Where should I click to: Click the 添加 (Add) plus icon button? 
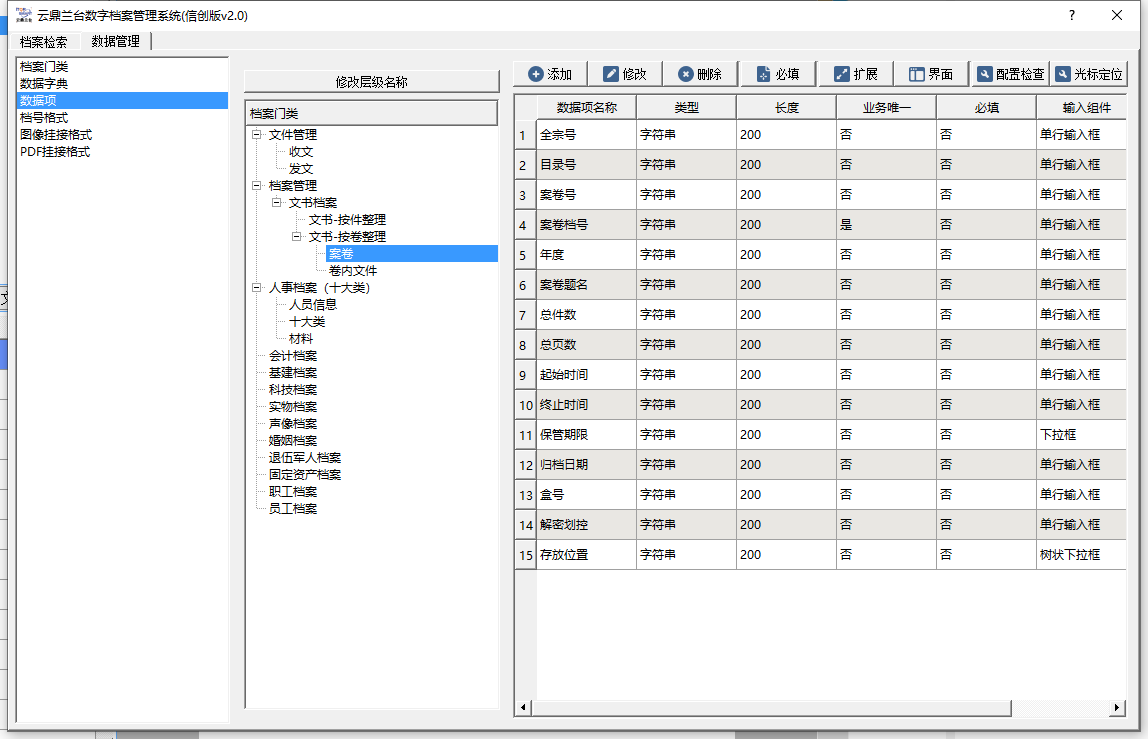[550, 74]
